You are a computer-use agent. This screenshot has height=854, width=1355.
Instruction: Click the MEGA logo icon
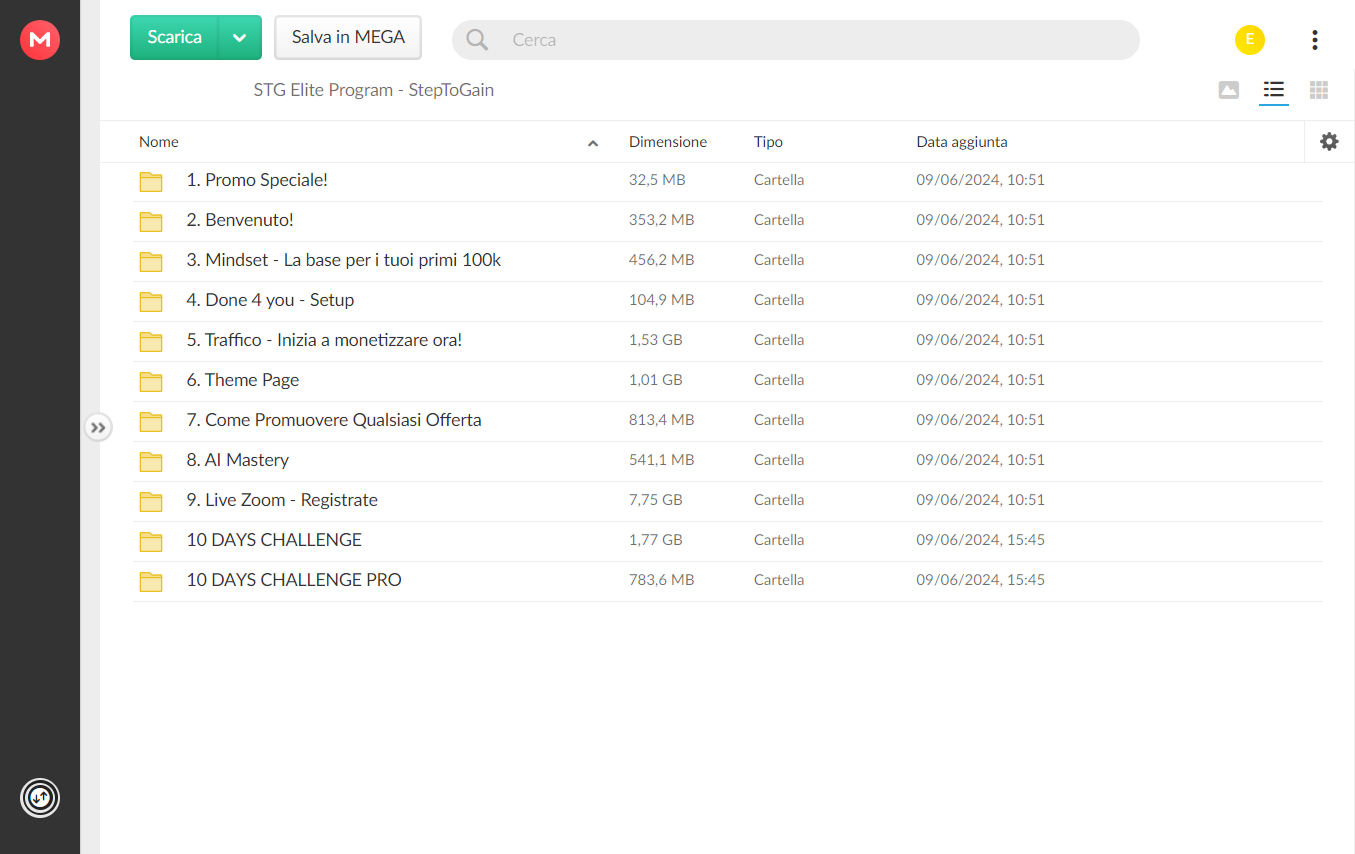pos(40,40)
